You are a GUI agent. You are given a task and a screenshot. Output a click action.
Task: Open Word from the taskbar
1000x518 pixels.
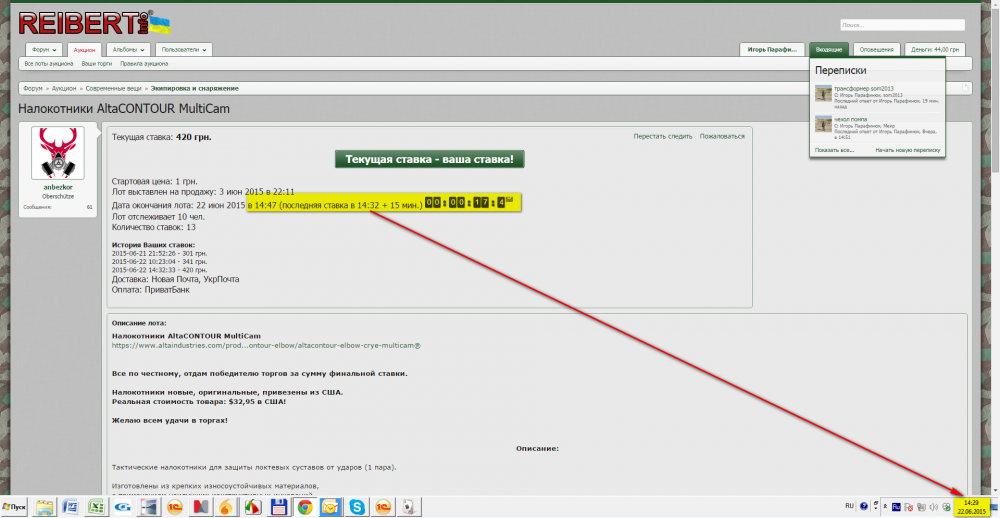click(71, 507)
